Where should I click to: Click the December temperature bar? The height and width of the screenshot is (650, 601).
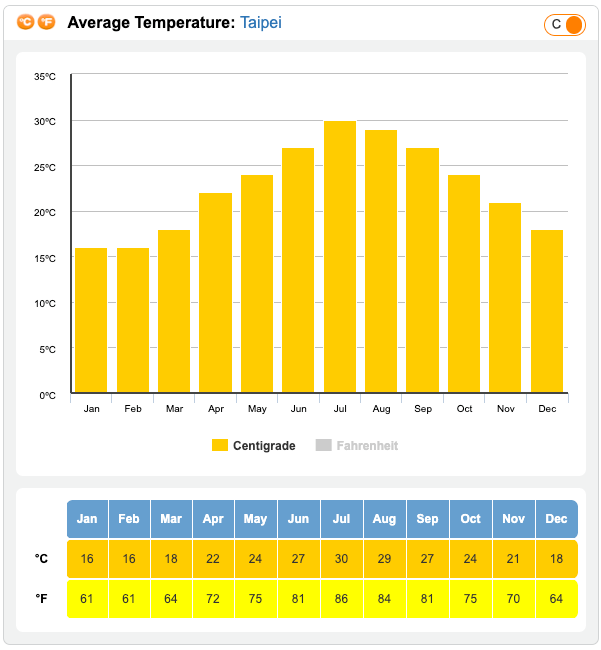pos(547,311)
